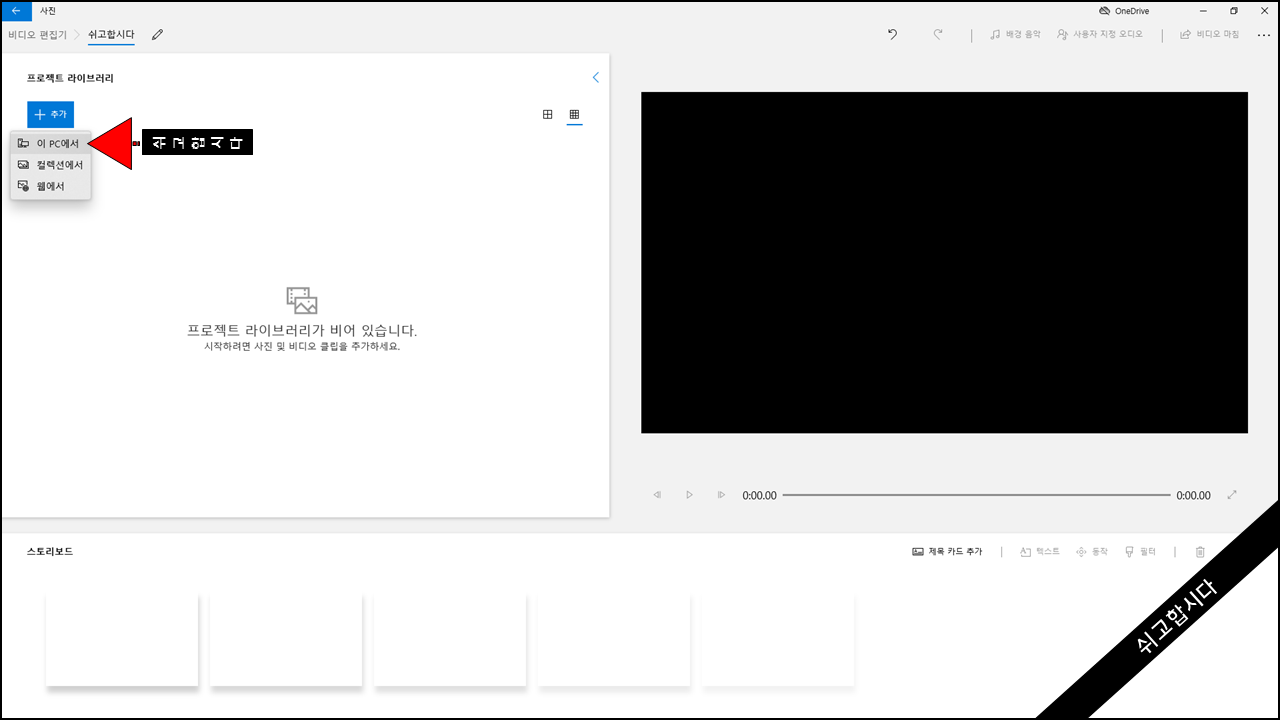This screenshot has width=1280, height=720.
Task: Click the blue 추가 add button
Action: [50, 115]
